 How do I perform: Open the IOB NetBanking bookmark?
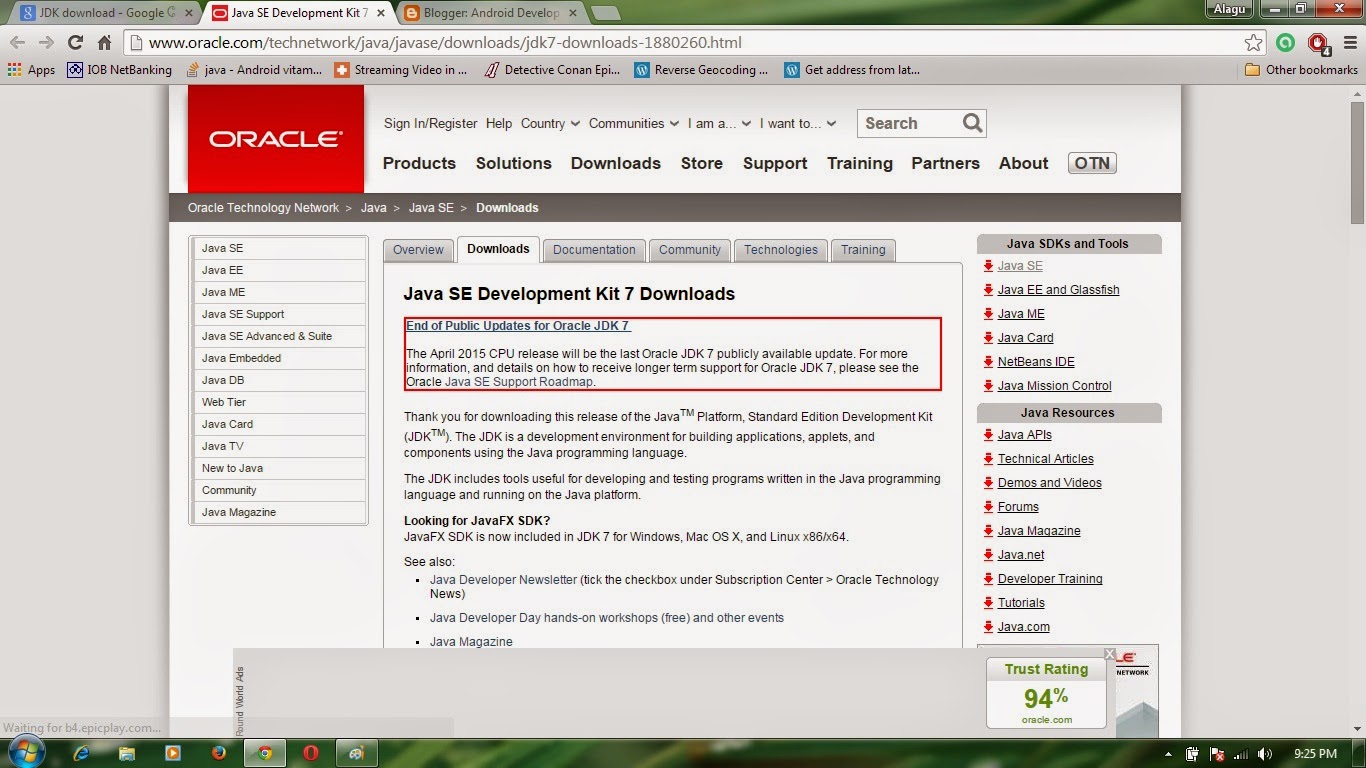120,70
